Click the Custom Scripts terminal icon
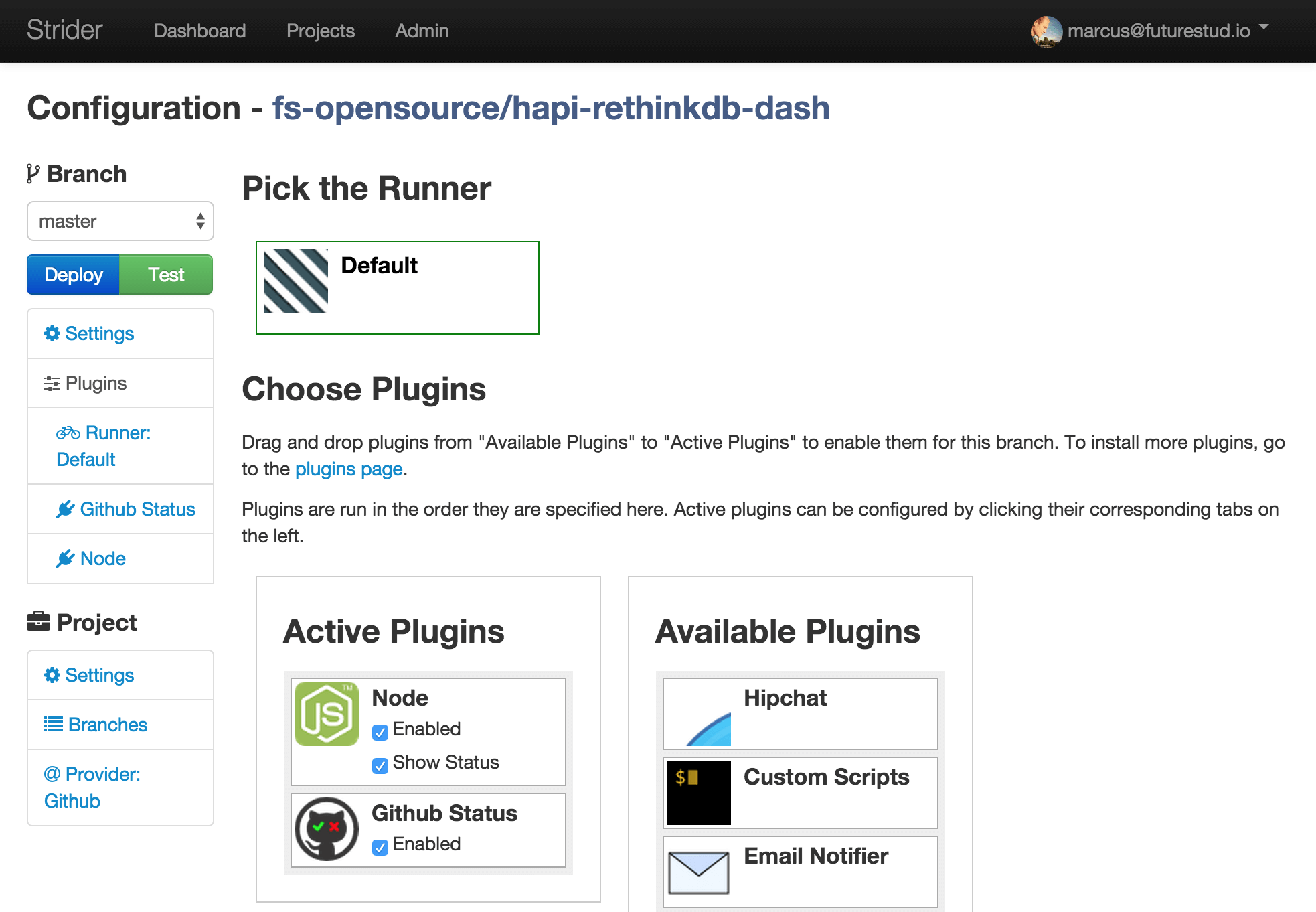The height and width of the screenshot is (912, 1316). pyautogui.click(x=699, y=793)
